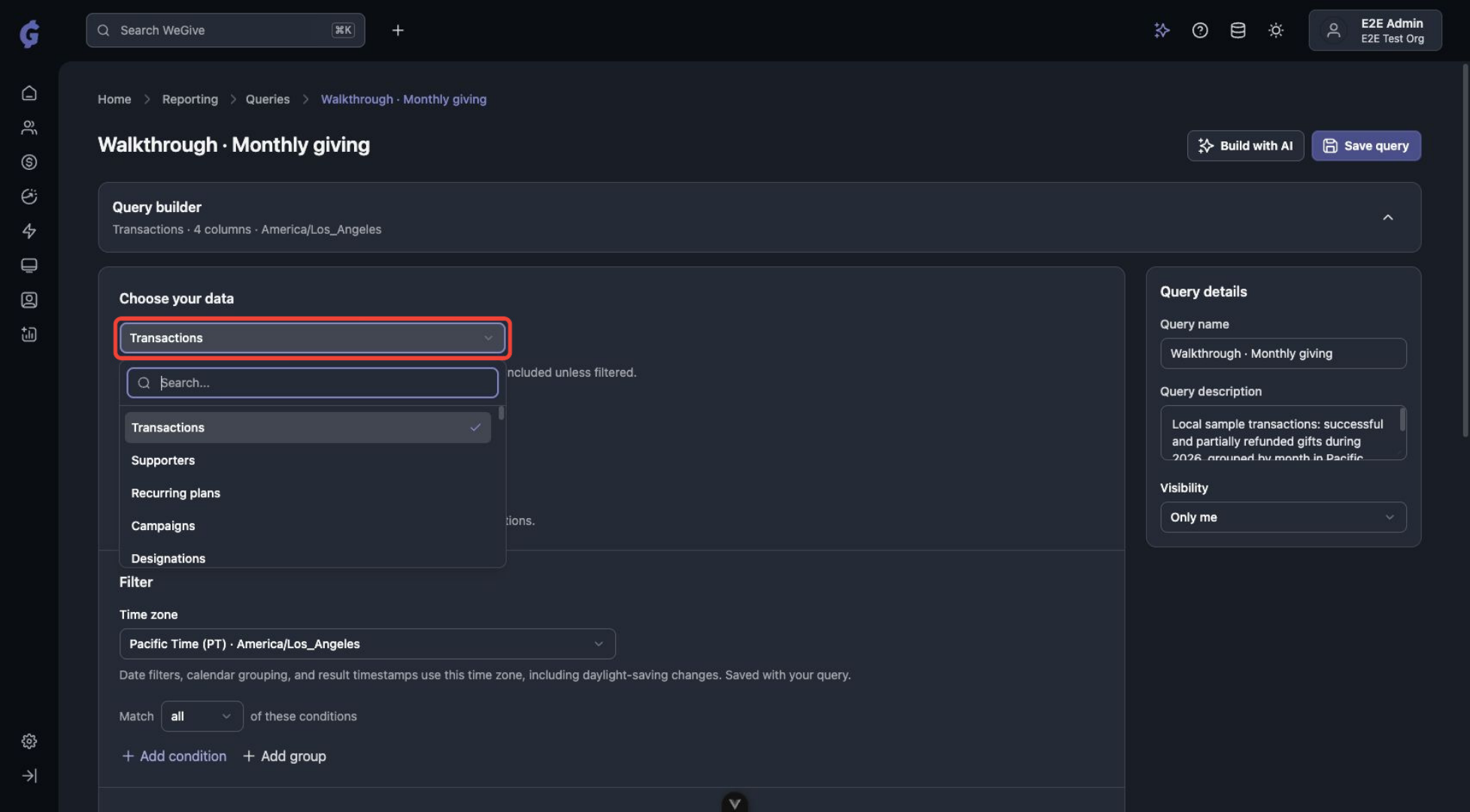
Task: Go to Reporting breadcrumb
Action: 189,99
